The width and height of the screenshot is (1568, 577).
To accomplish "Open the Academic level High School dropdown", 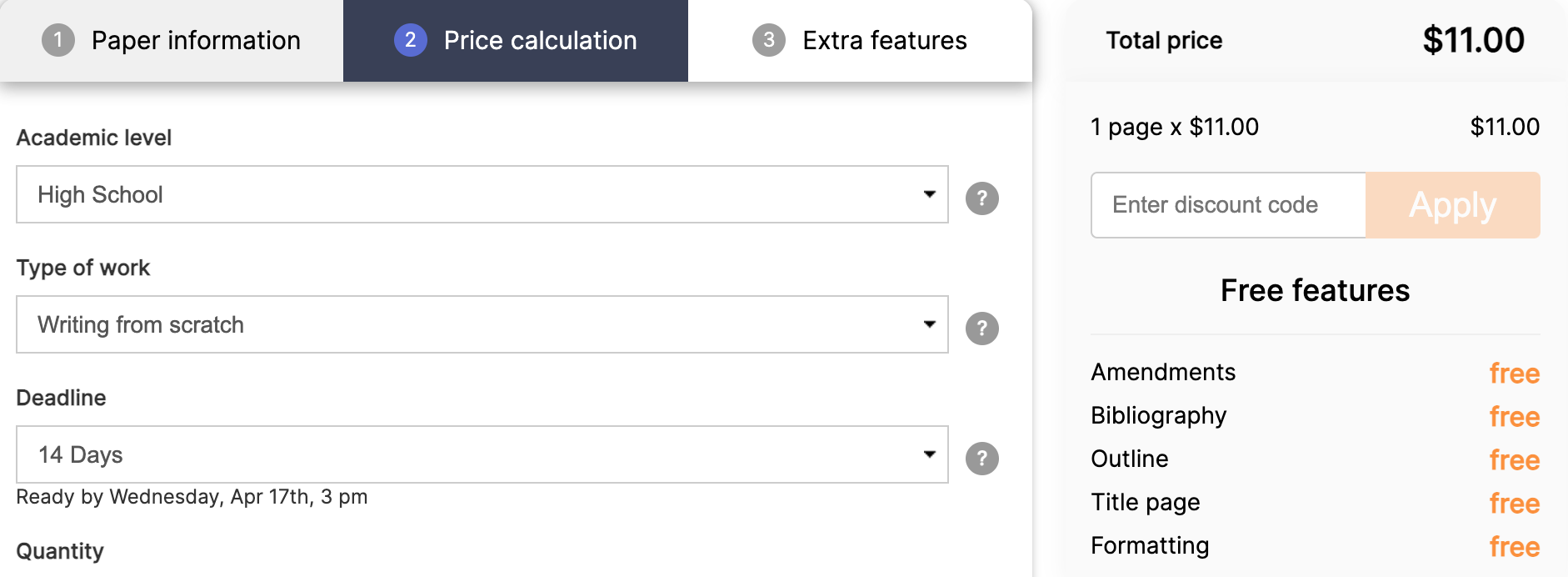I will tap(482, 194).
